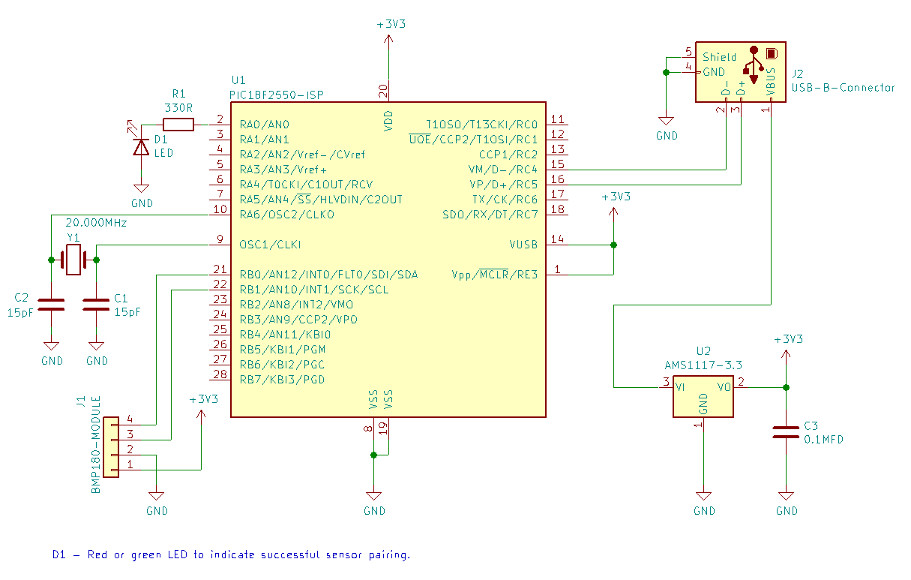Viewport: 911px width, 580px height.
Task: Click the 330R resistor value
Action: point(178,108)
